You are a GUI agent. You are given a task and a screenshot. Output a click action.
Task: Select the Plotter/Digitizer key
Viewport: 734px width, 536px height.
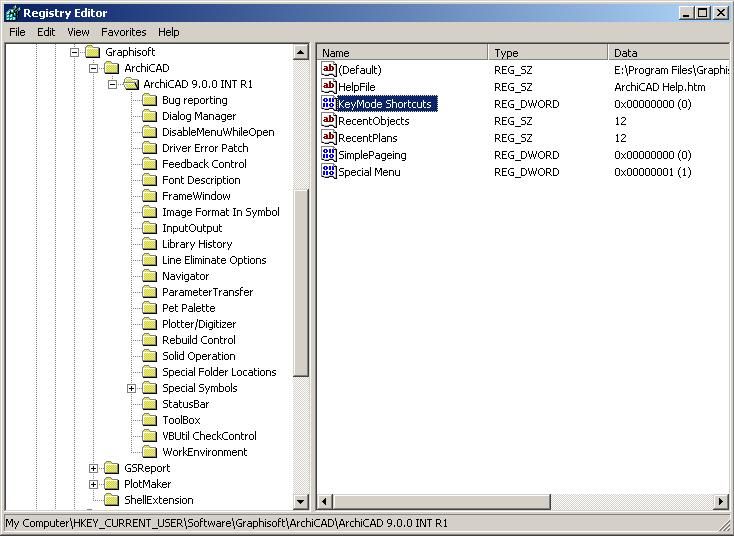point(199,324)
